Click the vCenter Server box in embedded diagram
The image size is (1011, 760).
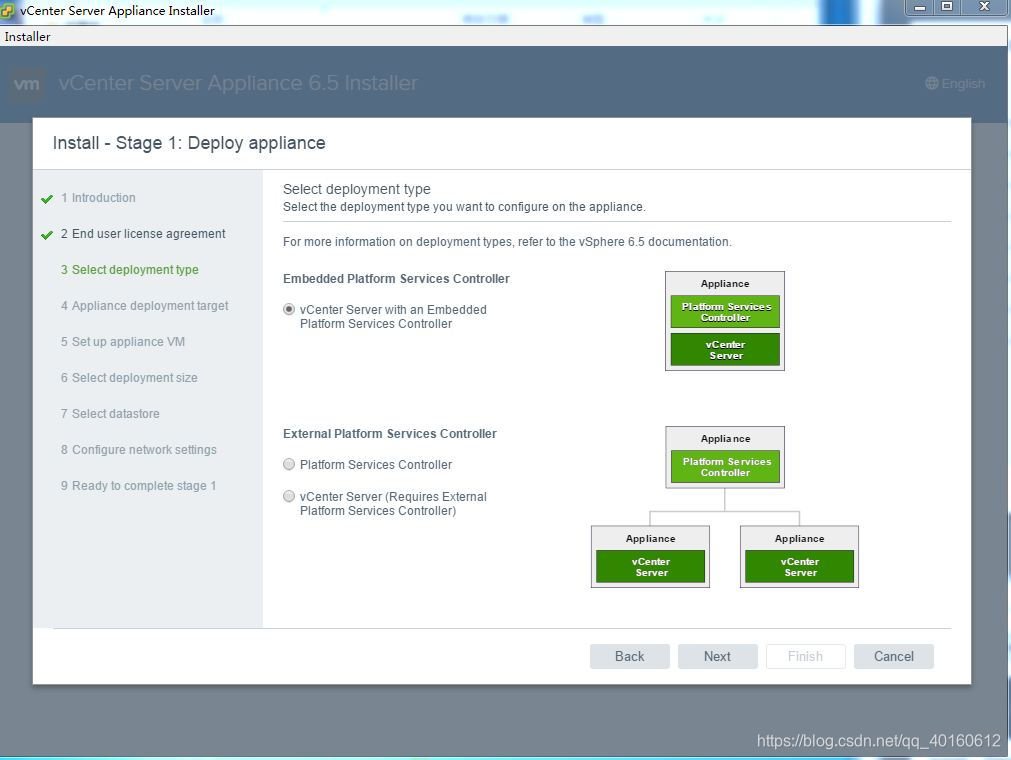[x=725, y=349]
